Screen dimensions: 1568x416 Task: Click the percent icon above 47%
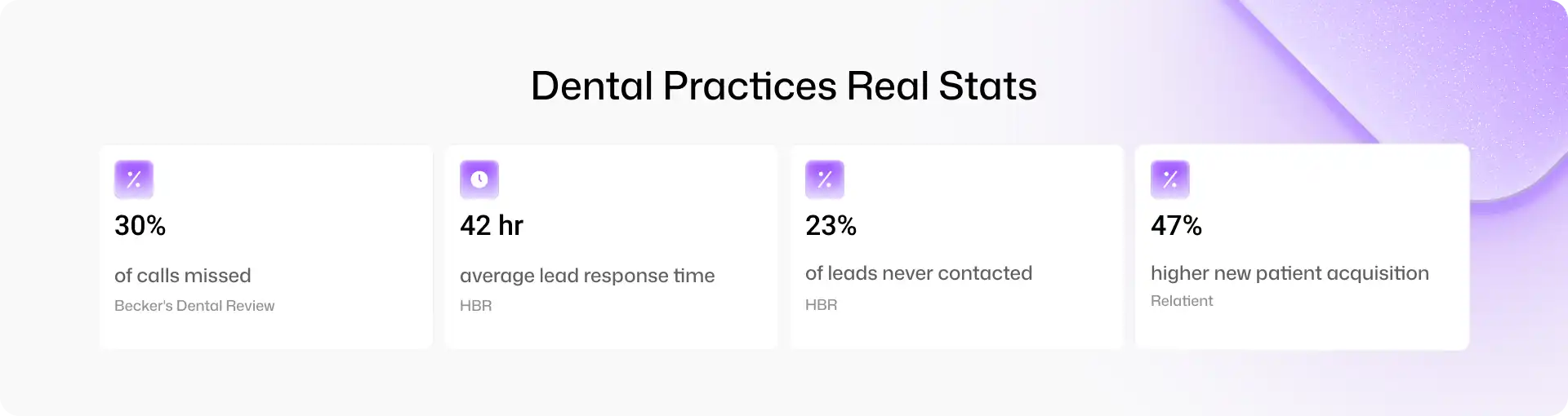coord(1170,179)
